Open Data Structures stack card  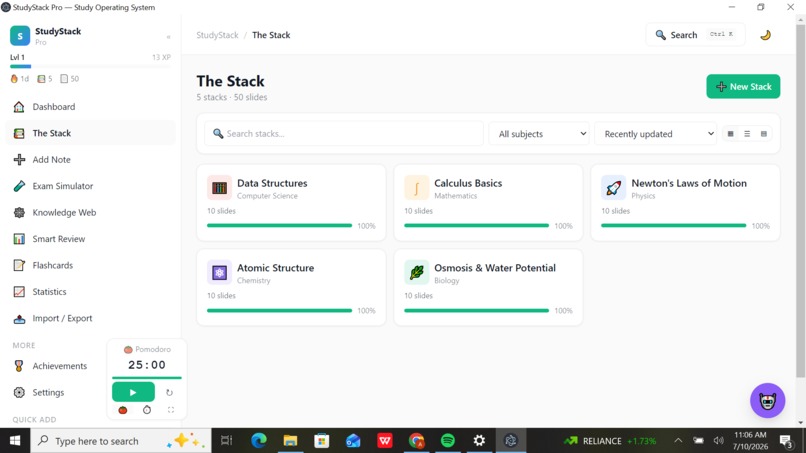point(291,203)
